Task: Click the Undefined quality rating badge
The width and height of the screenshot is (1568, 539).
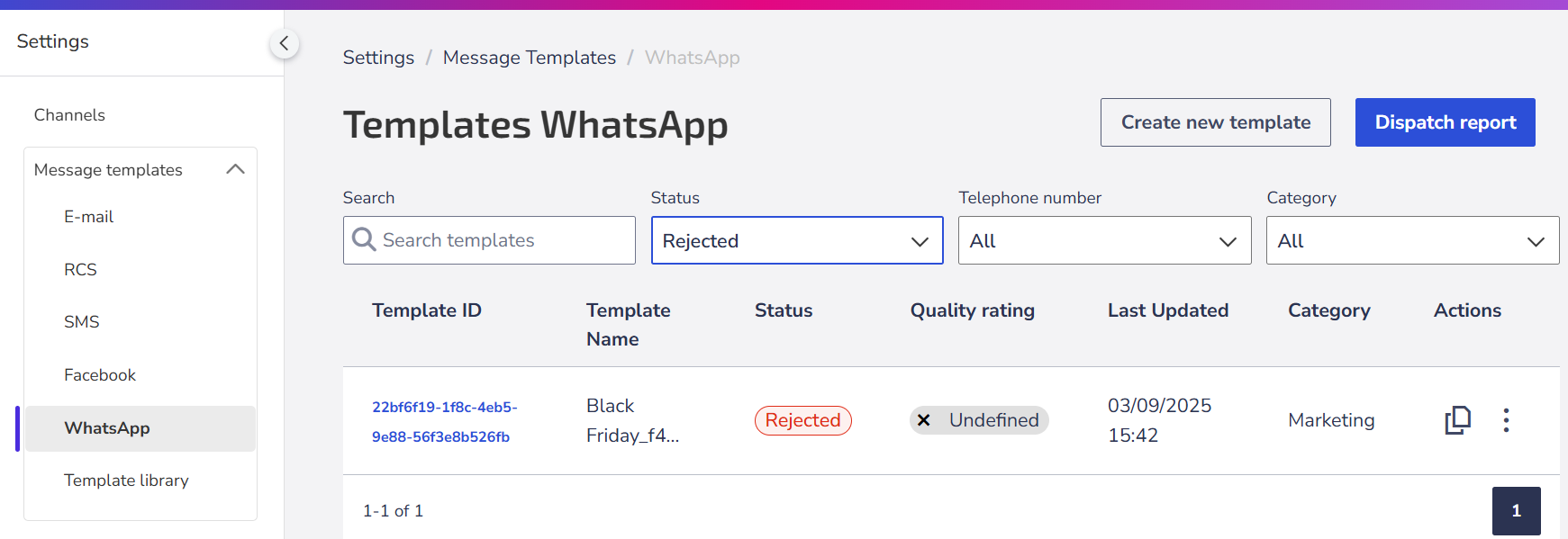Action: point(979,420)
